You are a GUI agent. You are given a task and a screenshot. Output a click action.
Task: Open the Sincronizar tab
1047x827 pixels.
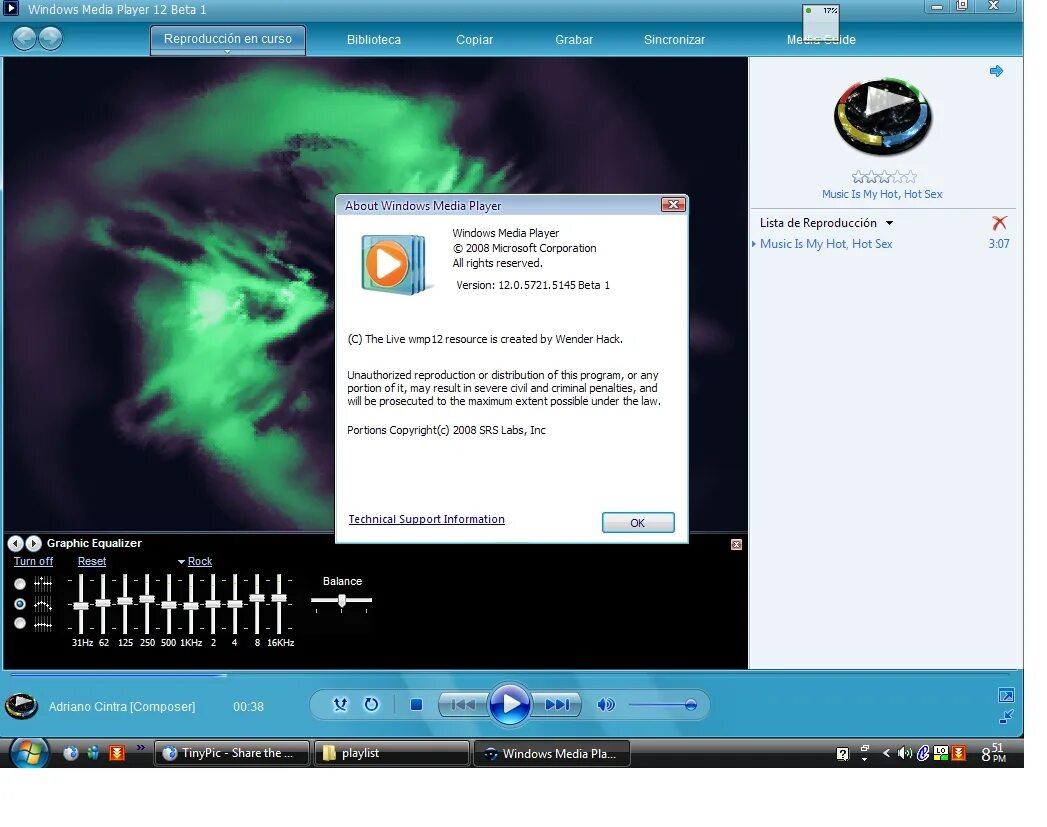(x=674, y=39)
